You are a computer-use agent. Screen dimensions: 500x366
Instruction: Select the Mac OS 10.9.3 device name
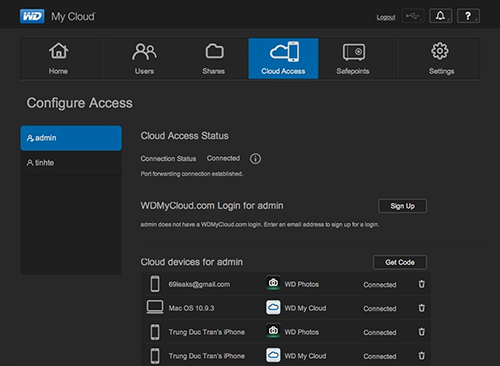point(191,308)
